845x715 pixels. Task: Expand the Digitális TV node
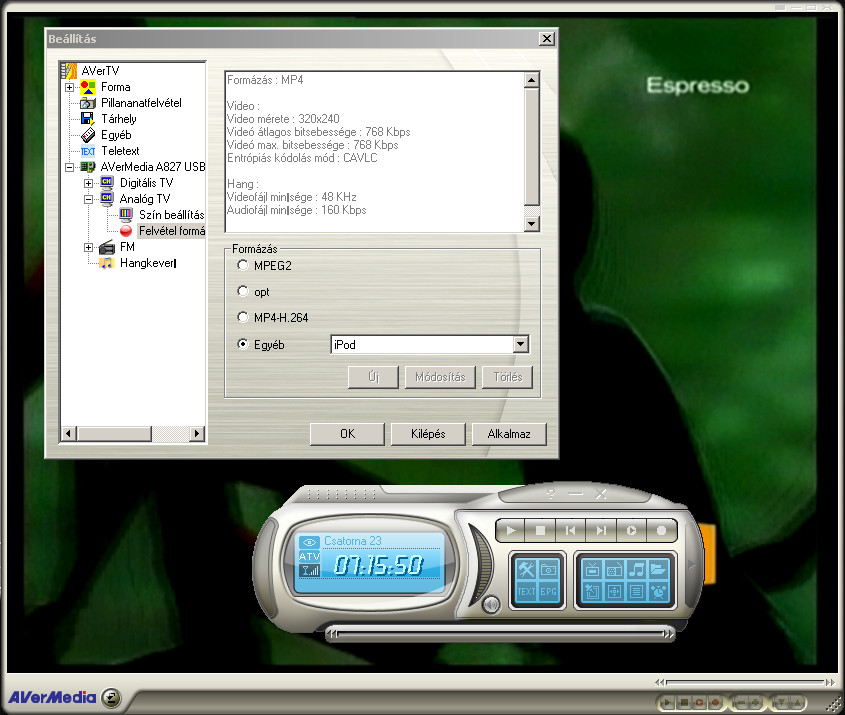(88, 183)
